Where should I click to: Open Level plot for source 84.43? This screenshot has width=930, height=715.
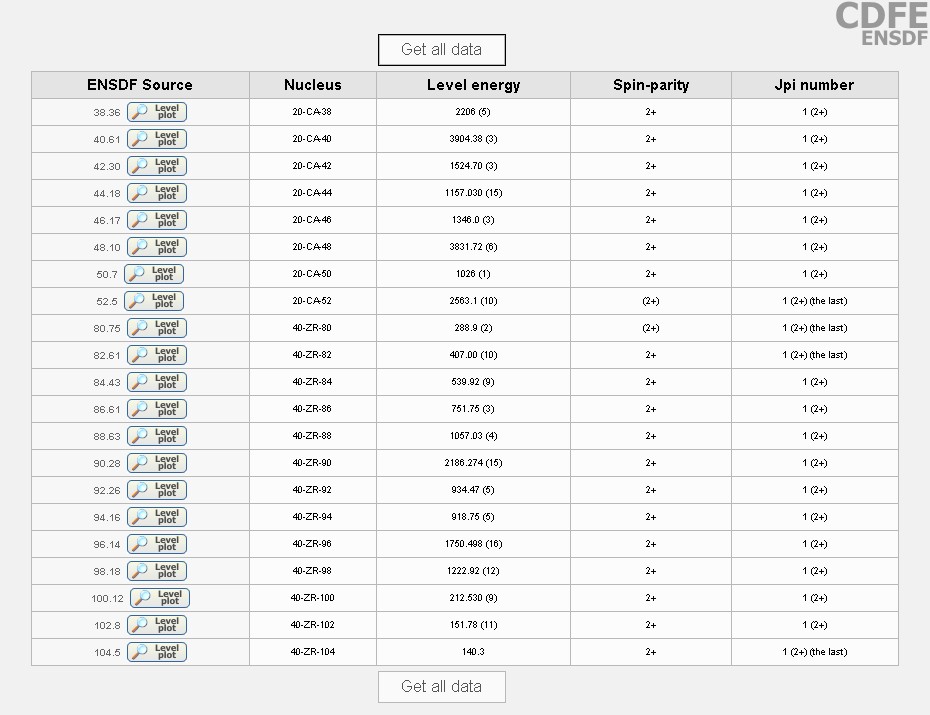click(157, 382)
